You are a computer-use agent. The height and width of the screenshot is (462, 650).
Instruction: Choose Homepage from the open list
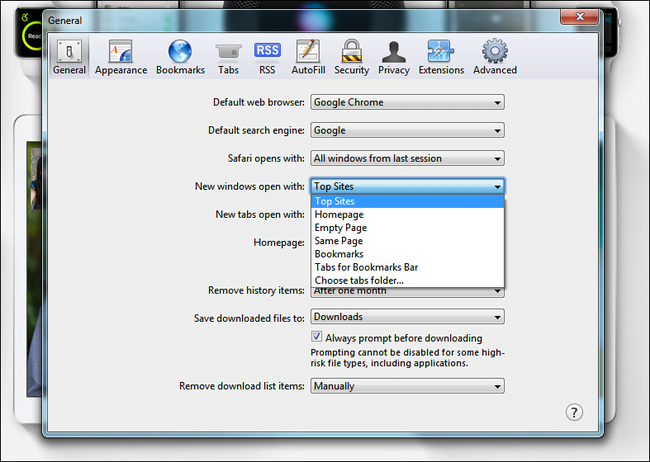[407, 214]
